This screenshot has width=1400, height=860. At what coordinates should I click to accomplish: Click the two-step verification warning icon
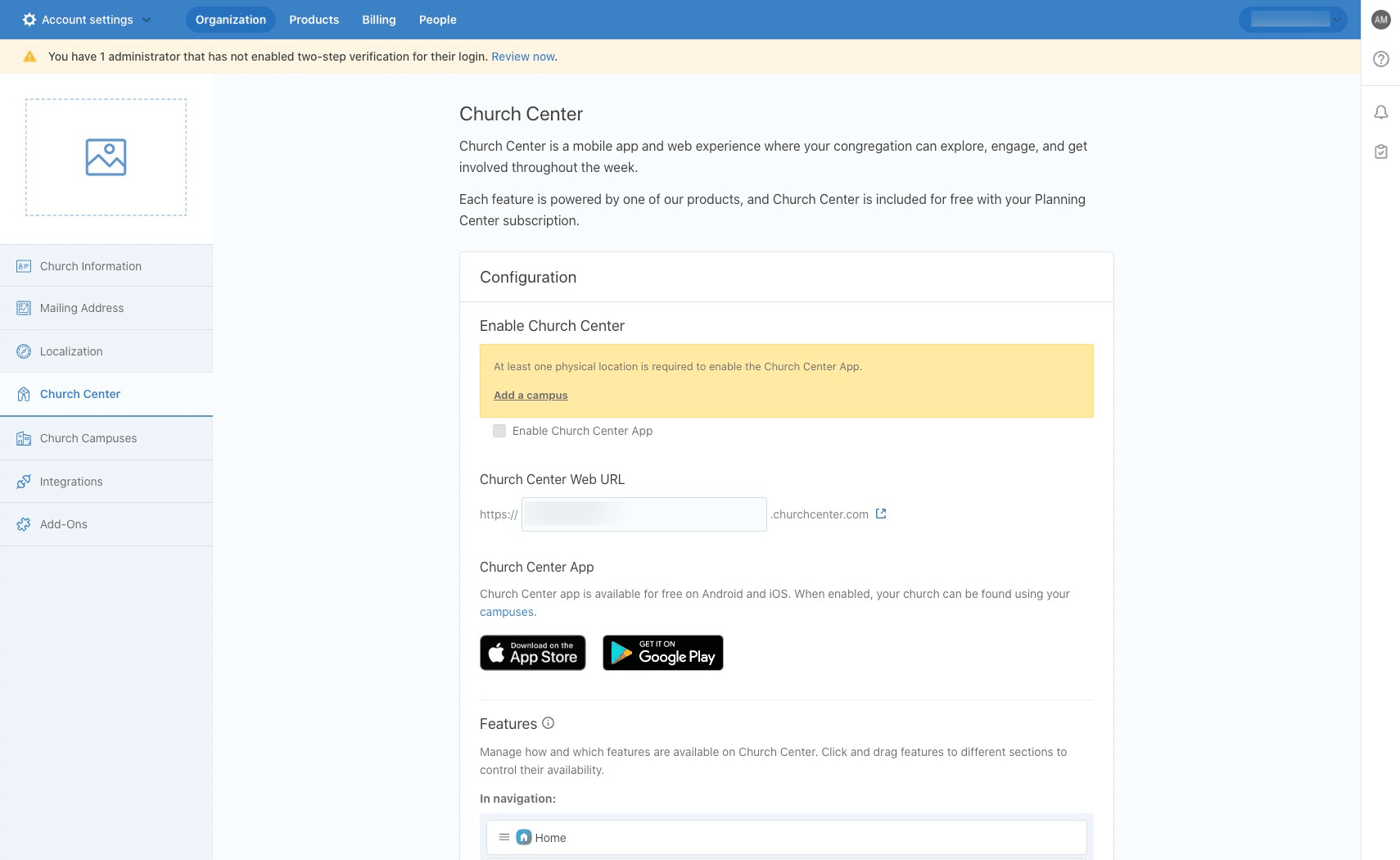point(29,57)
